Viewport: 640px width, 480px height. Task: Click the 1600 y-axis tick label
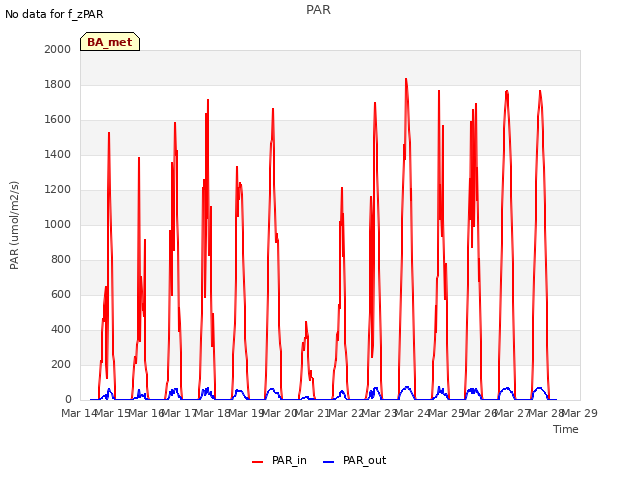(58, 120)
